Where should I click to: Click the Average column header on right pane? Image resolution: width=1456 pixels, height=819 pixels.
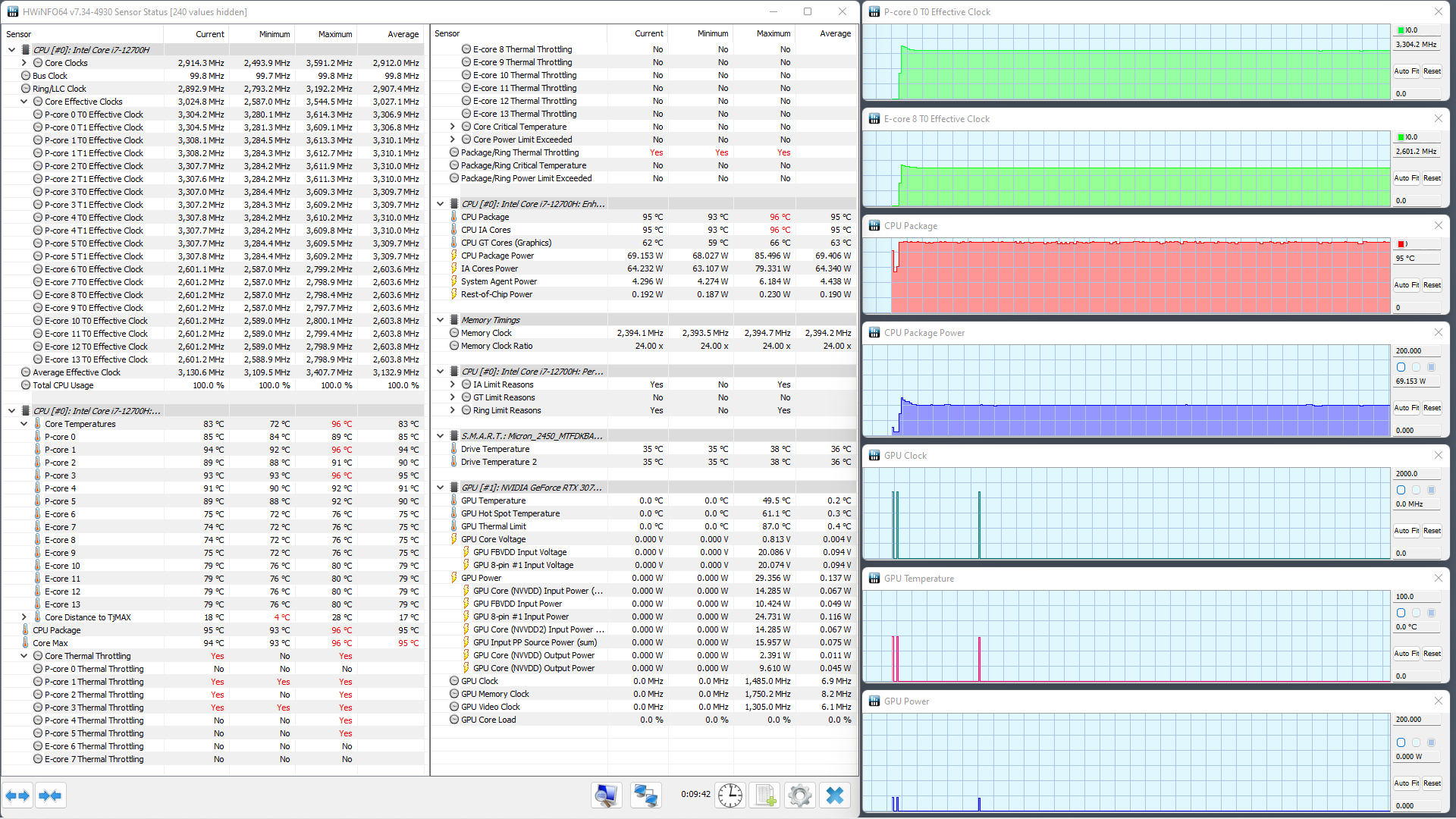tap(834, 33)
